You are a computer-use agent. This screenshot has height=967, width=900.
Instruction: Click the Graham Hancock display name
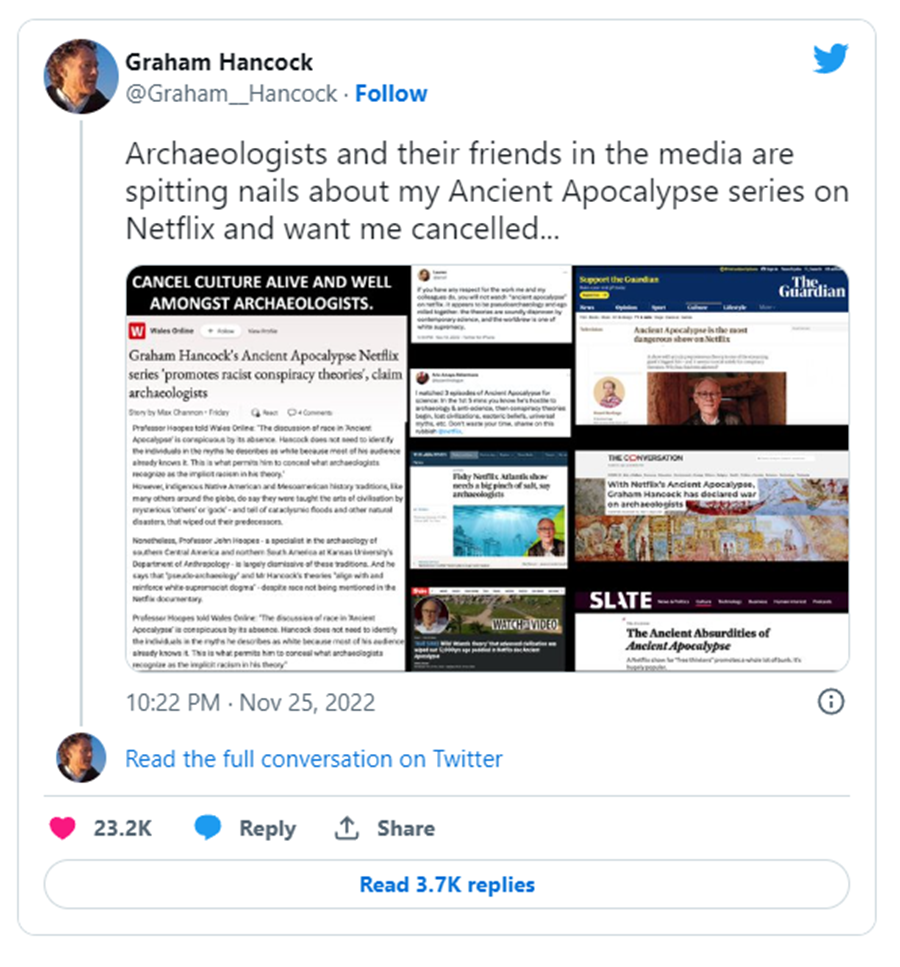pyautogui.click(x=219, y=62)
